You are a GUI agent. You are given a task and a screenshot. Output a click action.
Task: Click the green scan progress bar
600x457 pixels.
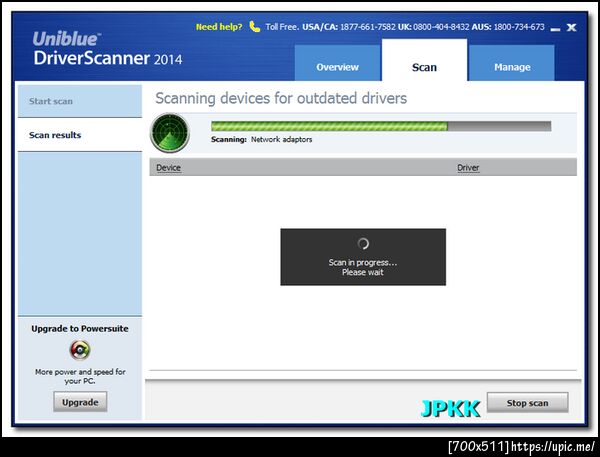point(381,126)
